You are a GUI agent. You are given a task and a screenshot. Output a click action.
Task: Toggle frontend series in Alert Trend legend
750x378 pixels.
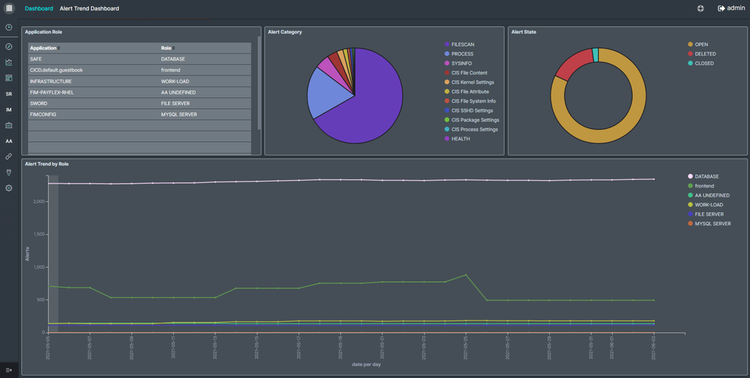701,186
